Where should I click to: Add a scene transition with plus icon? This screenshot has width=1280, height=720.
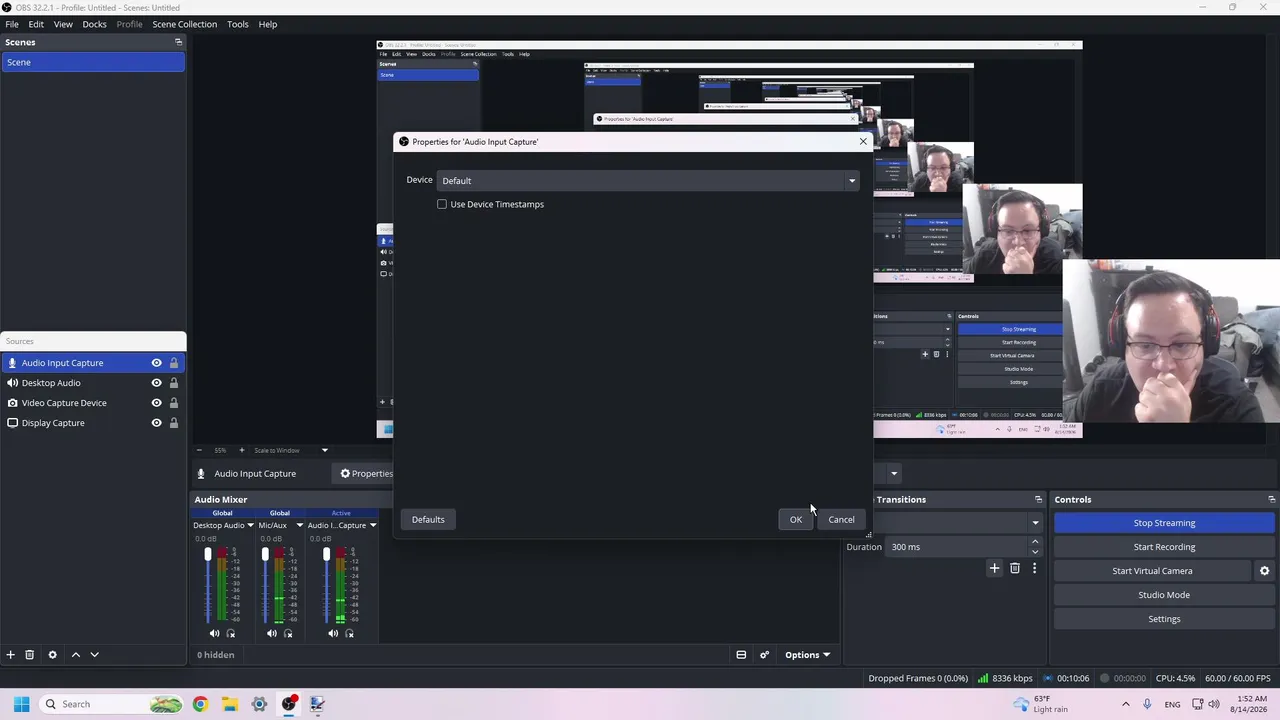pos(994,569)
